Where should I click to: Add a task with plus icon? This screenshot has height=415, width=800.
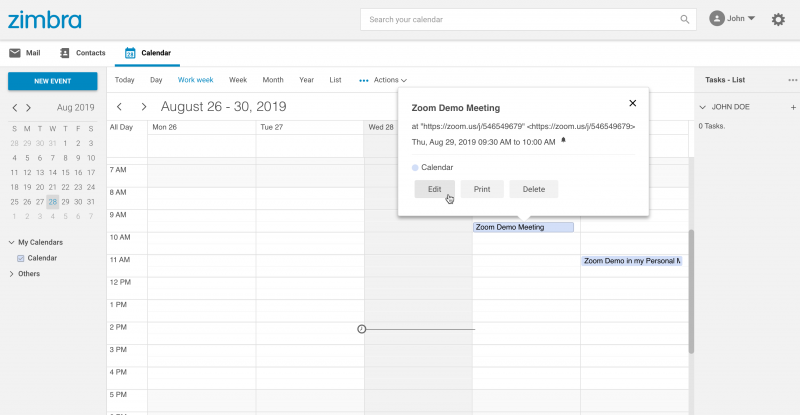(793, 107)
